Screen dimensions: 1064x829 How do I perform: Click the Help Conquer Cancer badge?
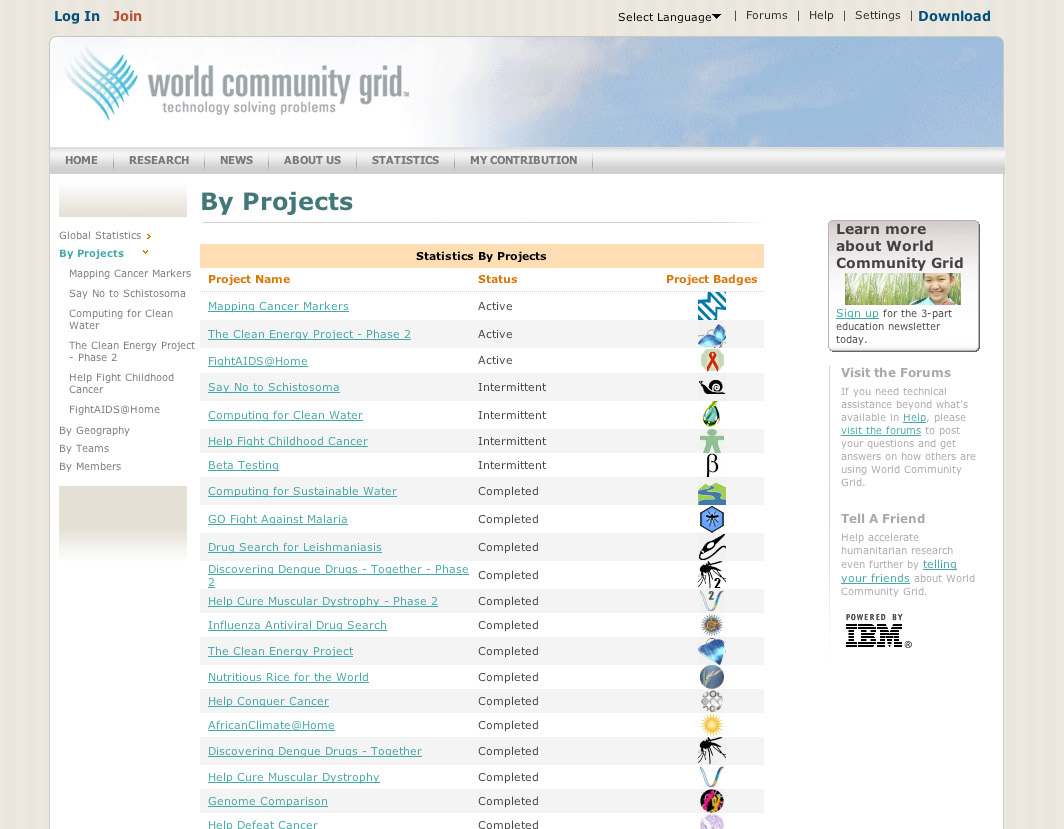pyautogui.click(x=711, y=701)
